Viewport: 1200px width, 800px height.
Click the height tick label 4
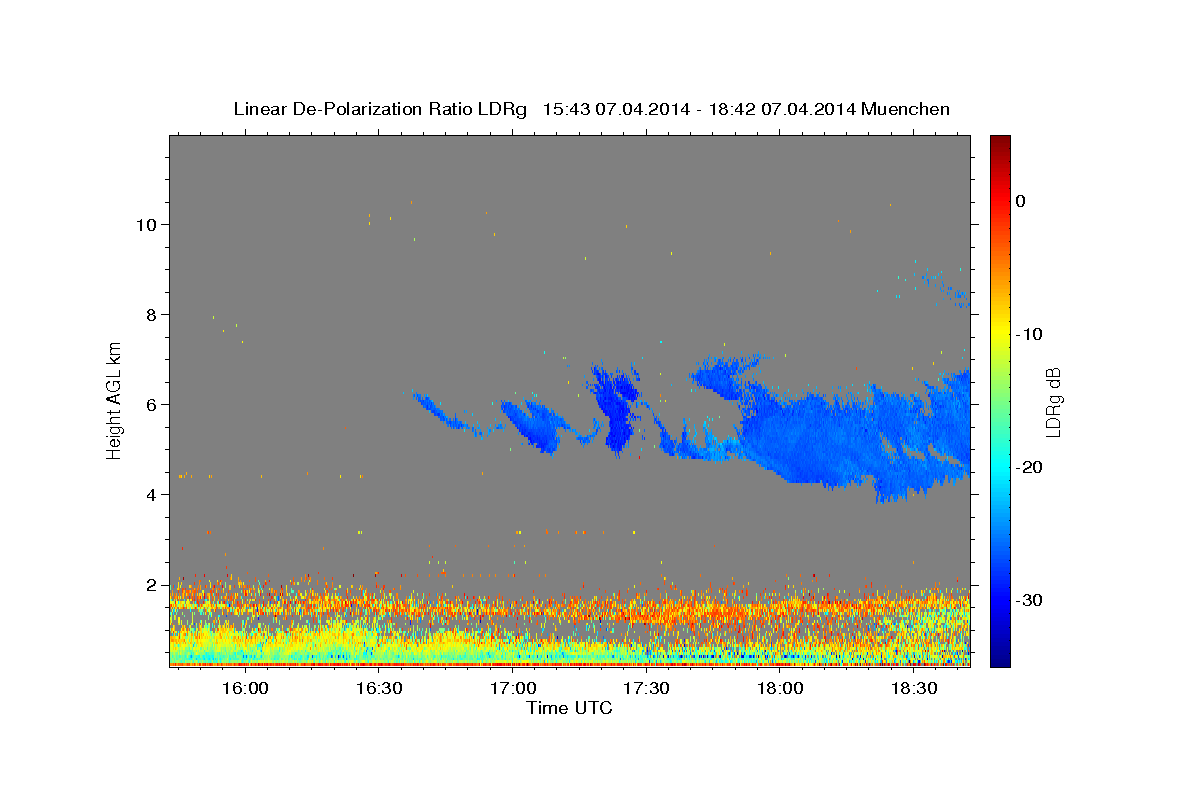point(152,494)
